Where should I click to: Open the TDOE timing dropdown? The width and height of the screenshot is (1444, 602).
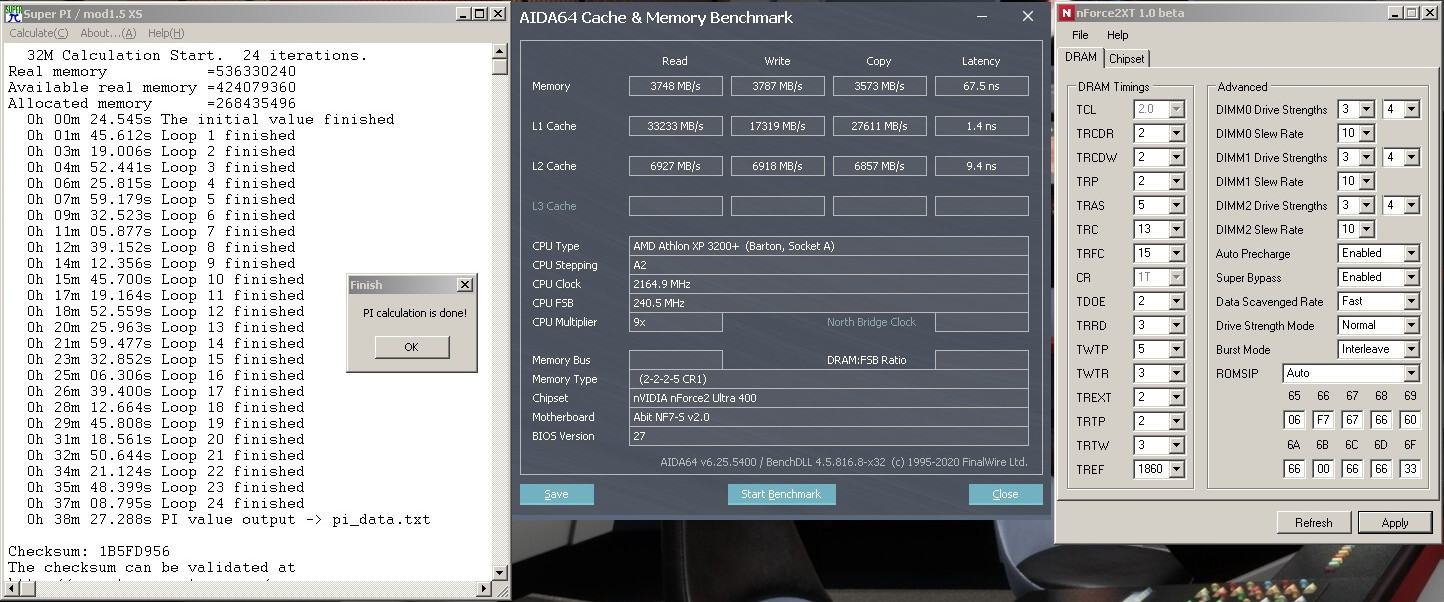coord(1177,301)
